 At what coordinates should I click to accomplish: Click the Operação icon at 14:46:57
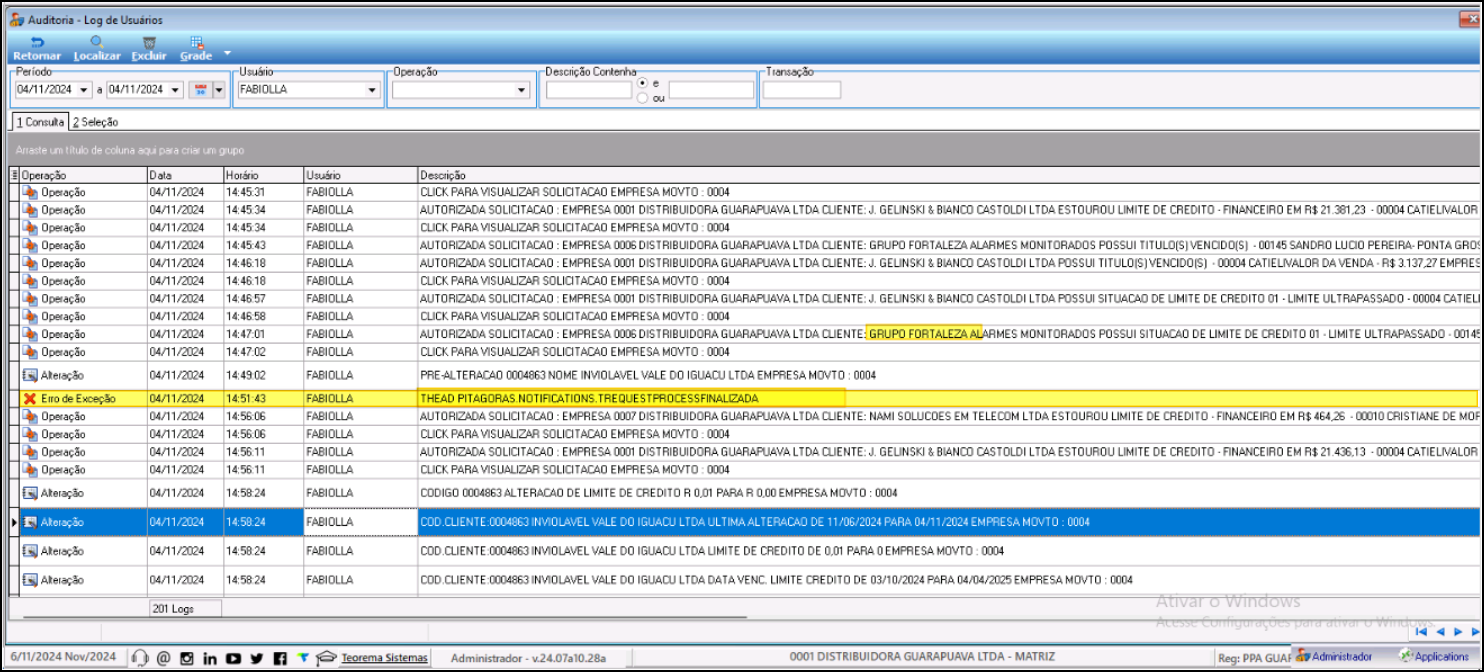pyautogui.click(x=30, y=299)
